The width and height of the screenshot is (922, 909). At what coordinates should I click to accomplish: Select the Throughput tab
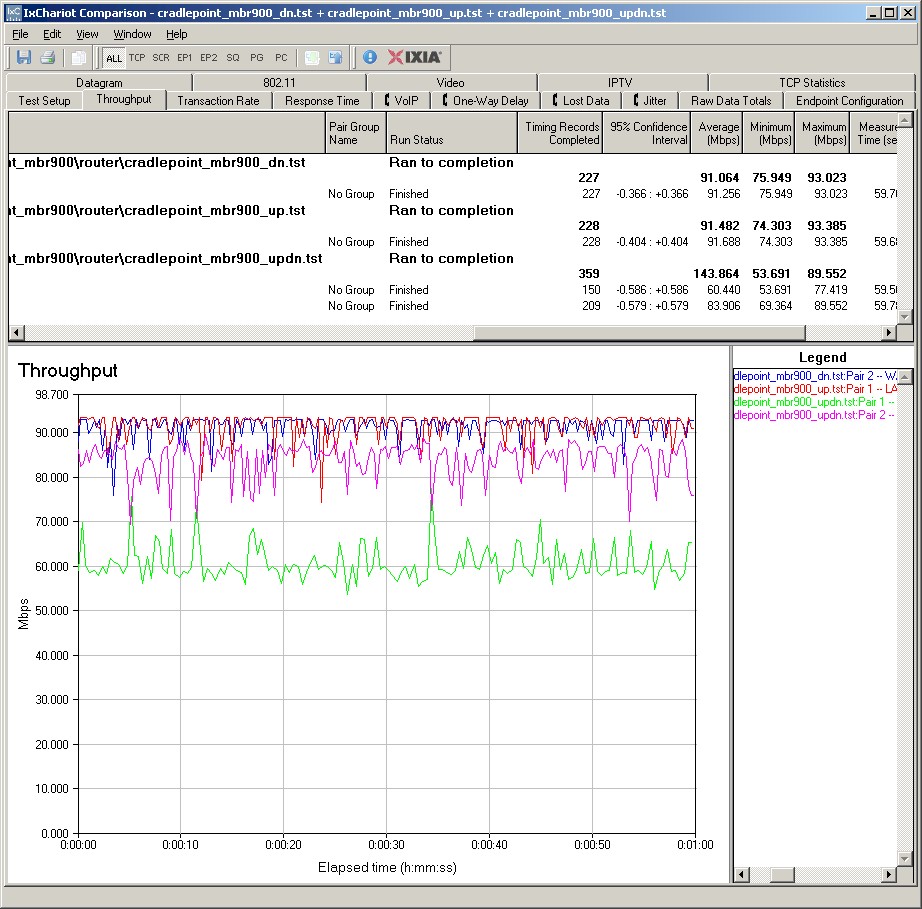click(123, 99)
